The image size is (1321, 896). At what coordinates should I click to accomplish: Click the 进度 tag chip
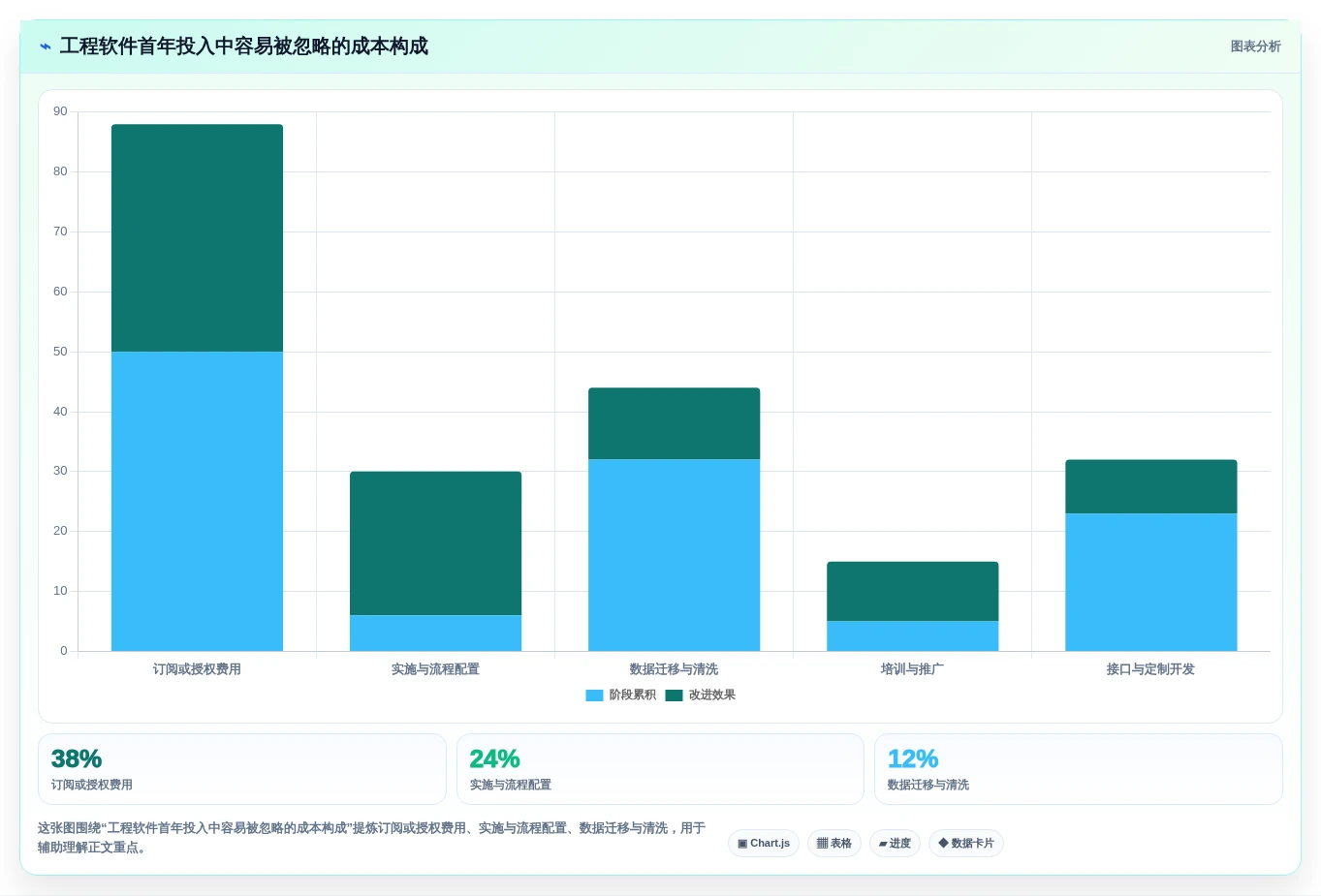click(895, 843)
